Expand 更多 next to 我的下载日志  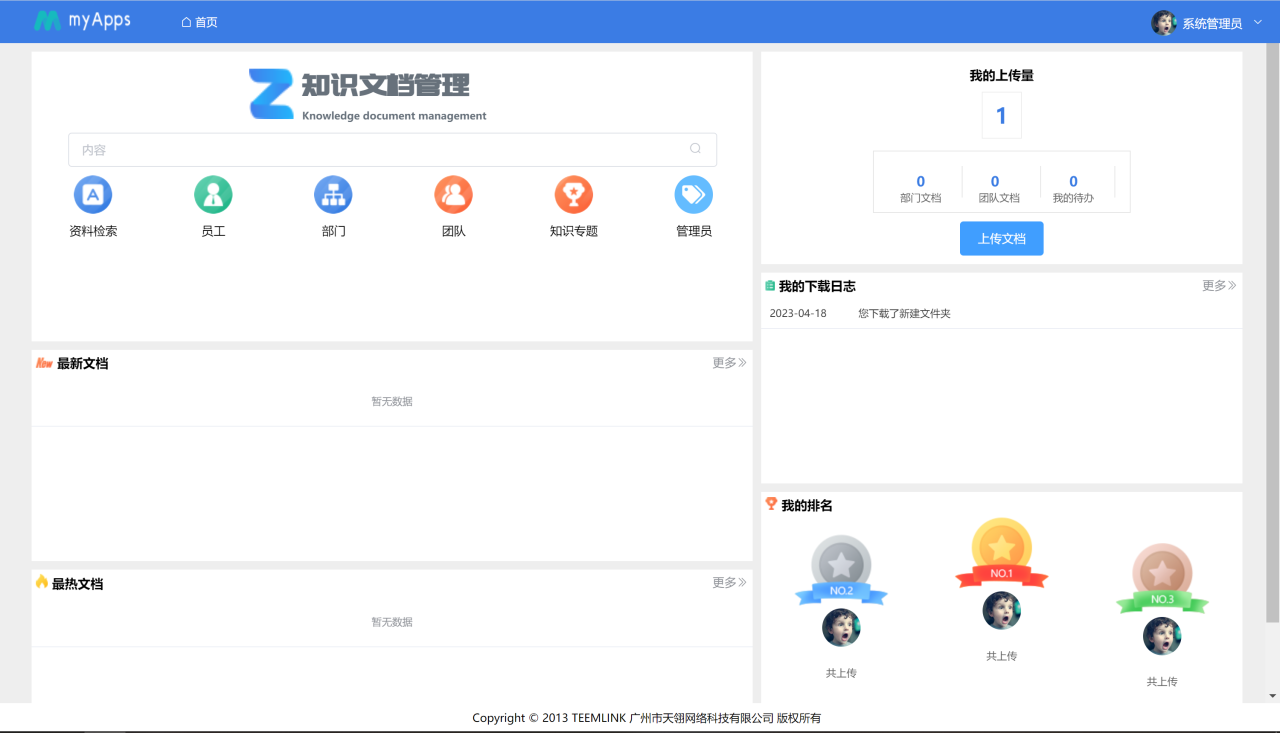pos(1218,285)
